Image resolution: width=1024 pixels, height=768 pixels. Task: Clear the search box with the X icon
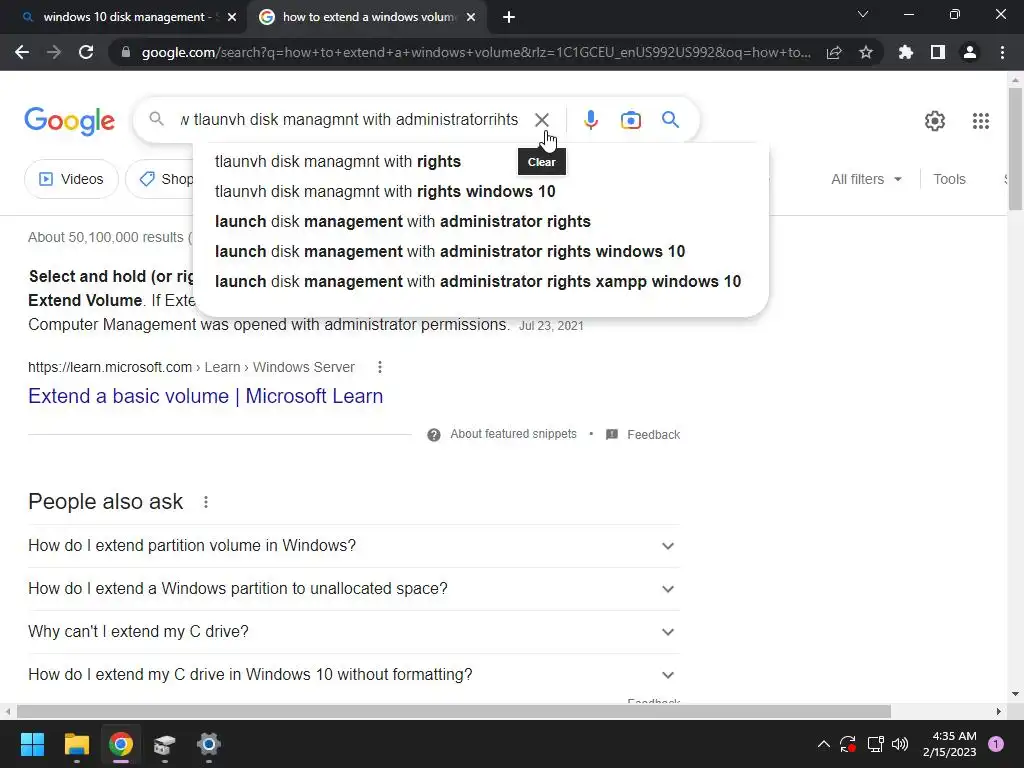541,120
